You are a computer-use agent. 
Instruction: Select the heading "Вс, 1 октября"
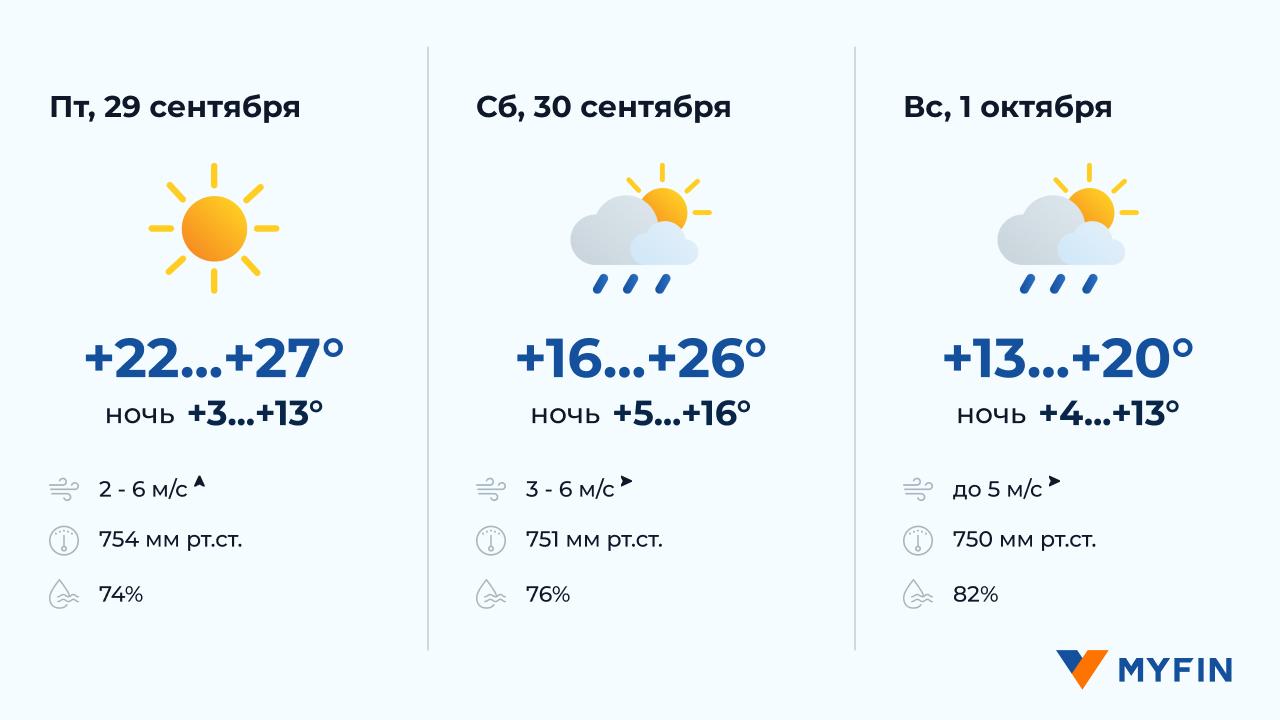point(1007,107)
